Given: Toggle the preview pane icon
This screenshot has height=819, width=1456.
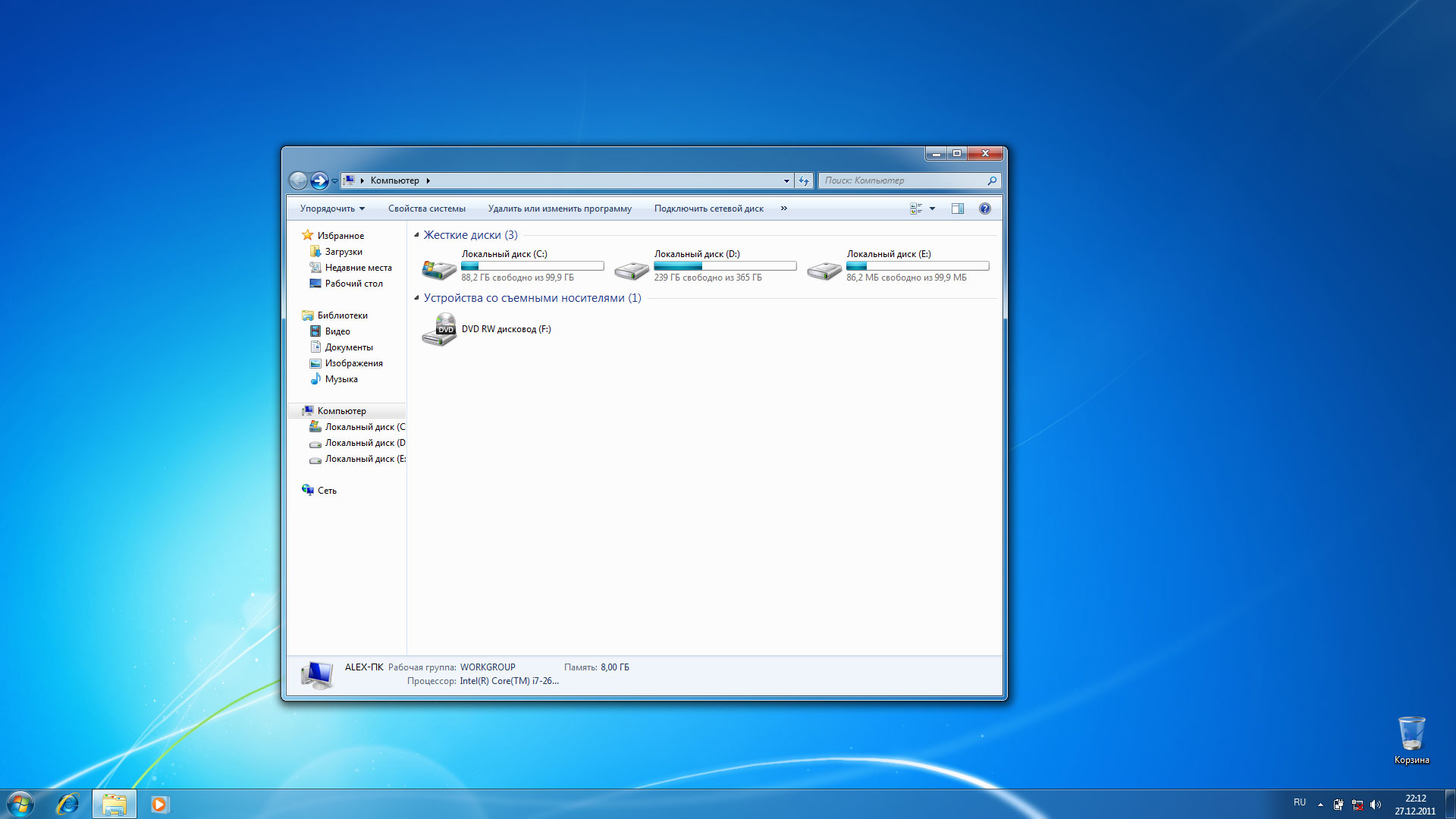Looking at the screenshot, I should 958,209.
